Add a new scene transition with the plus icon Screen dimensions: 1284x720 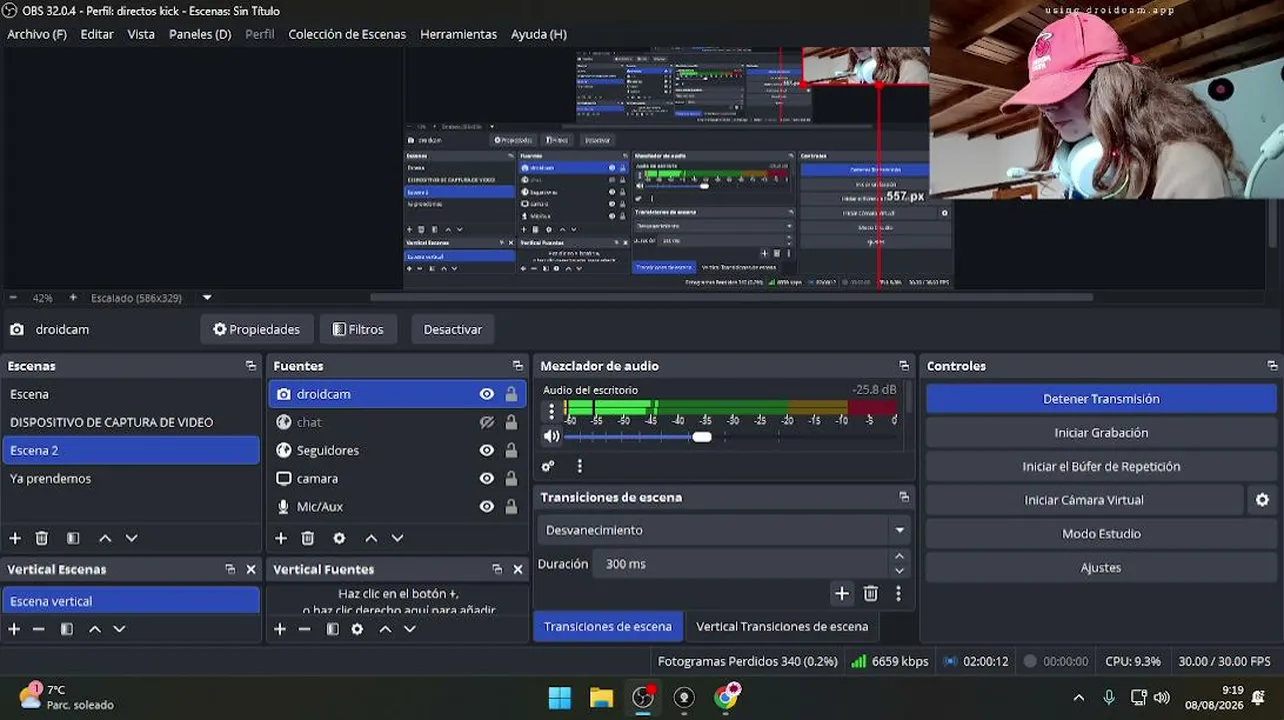842,593
